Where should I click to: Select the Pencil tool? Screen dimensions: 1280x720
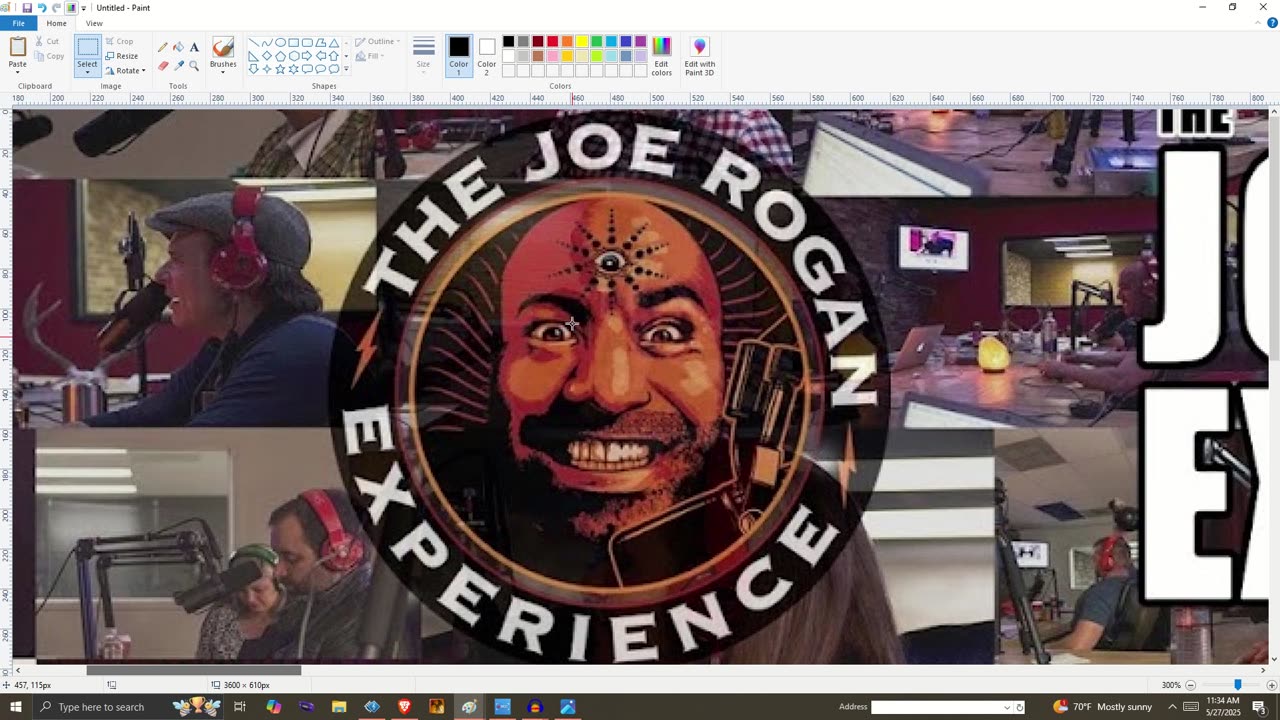click(163, 47)
